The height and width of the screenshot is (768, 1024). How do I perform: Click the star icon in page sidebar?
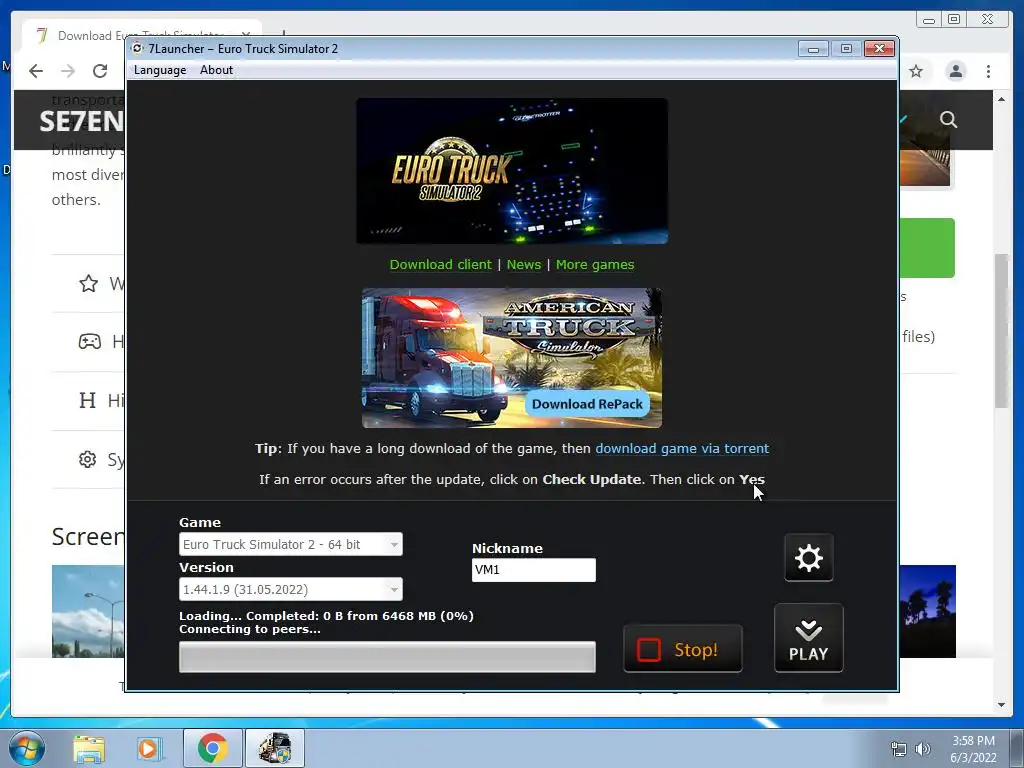click(88, 283)
